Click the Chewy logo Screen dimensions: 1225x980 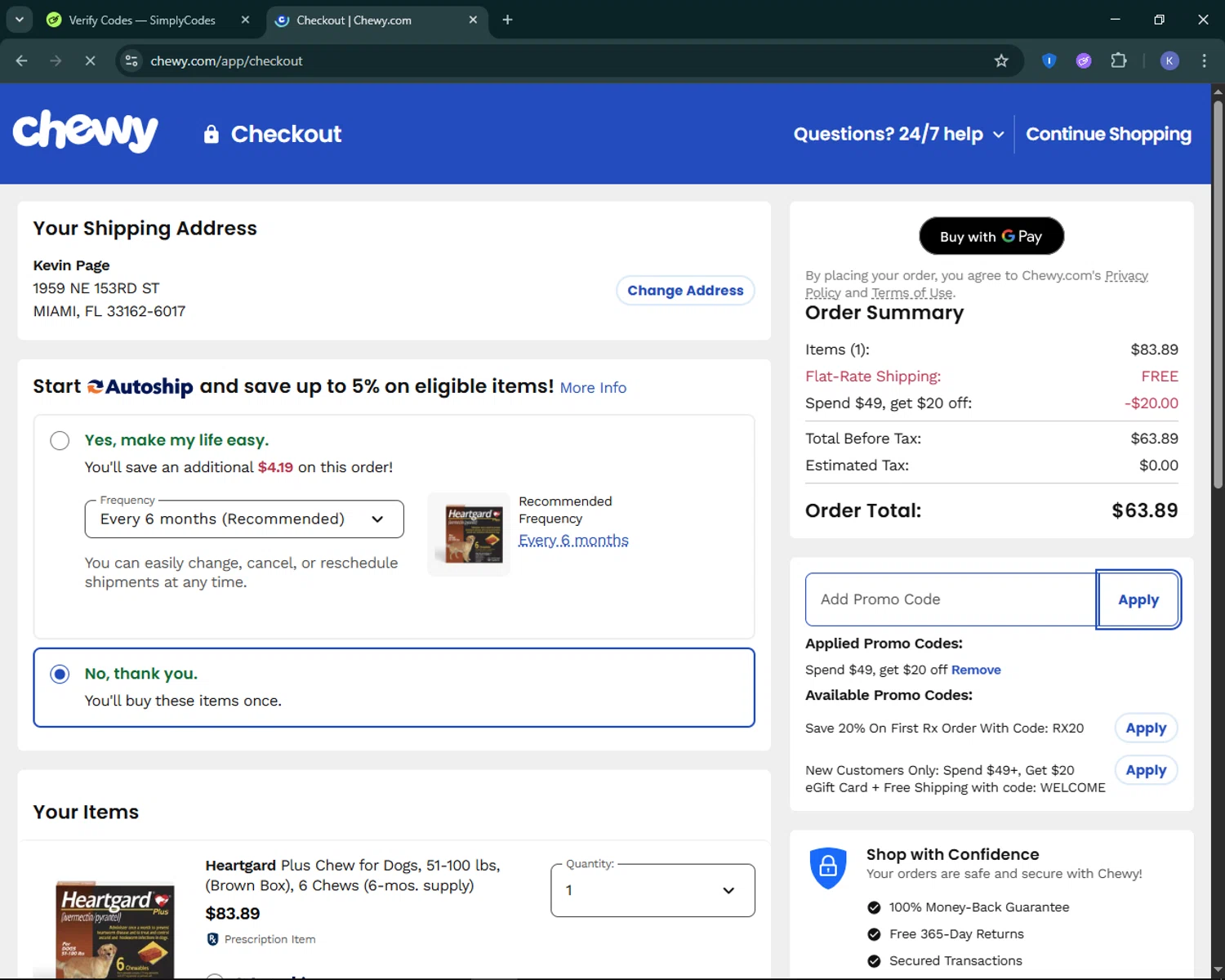click(x=86, y=131)
